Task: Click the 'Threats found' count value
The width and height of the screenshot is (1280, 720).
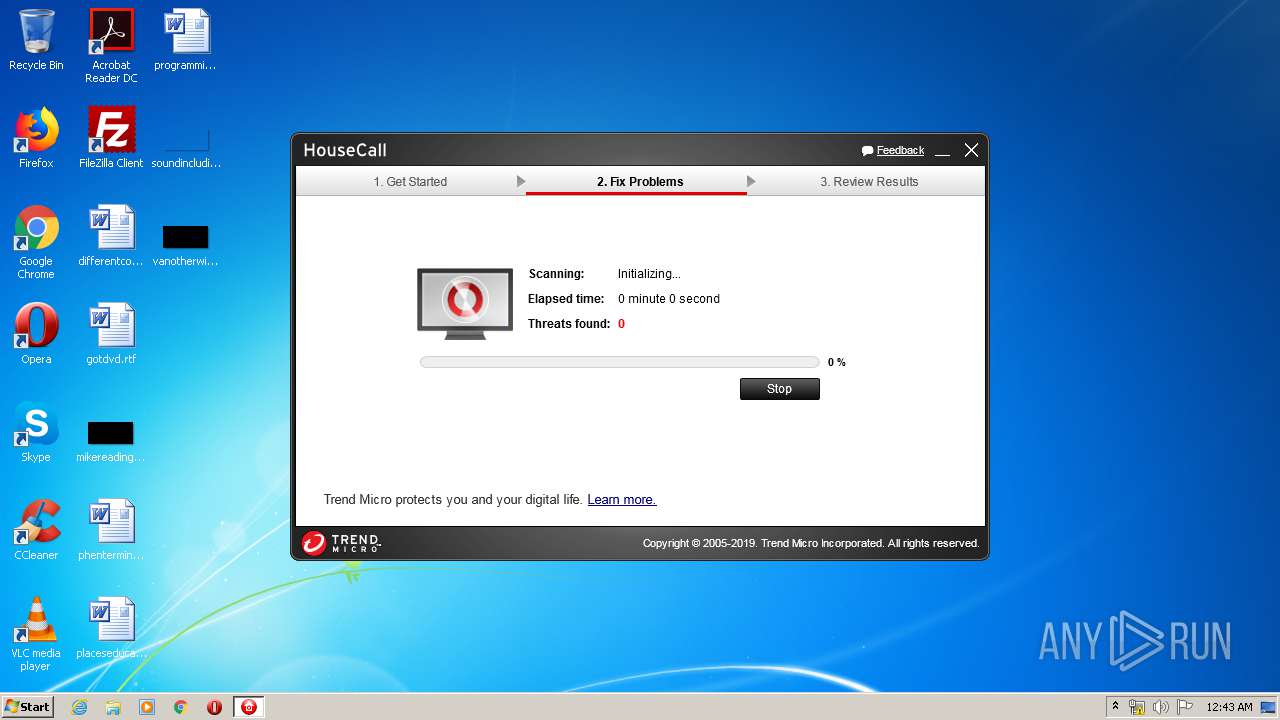Action: [621, 324]
